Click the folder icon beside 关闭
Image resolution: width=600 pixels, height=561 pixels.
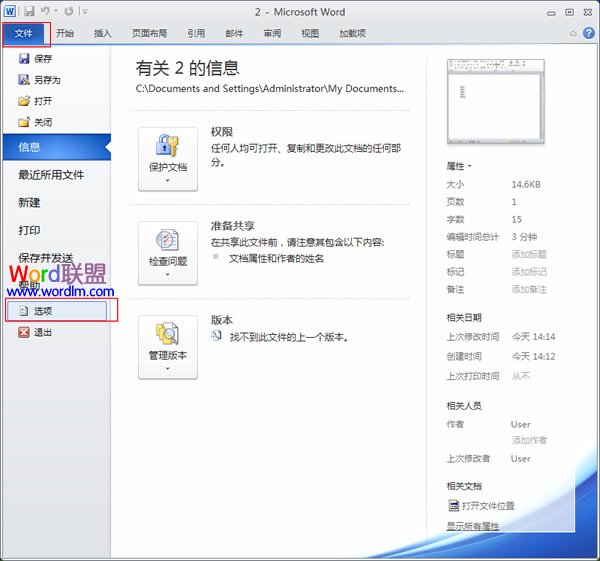click(x=24, y=122)
